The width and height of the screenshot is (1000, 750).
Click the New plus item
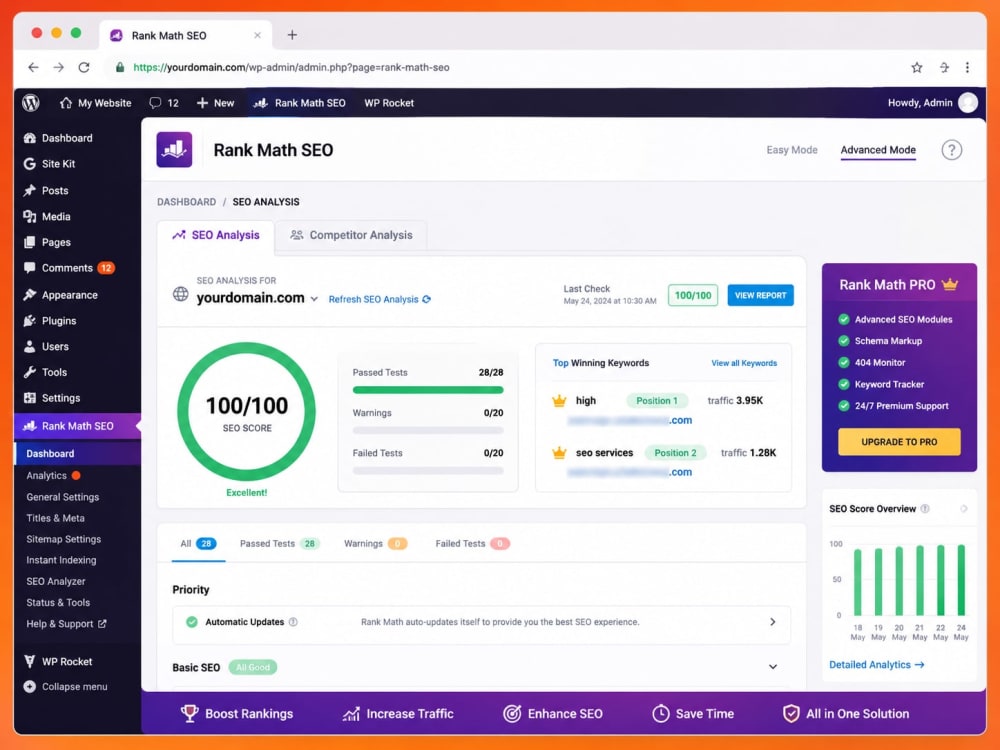point(216,103)
